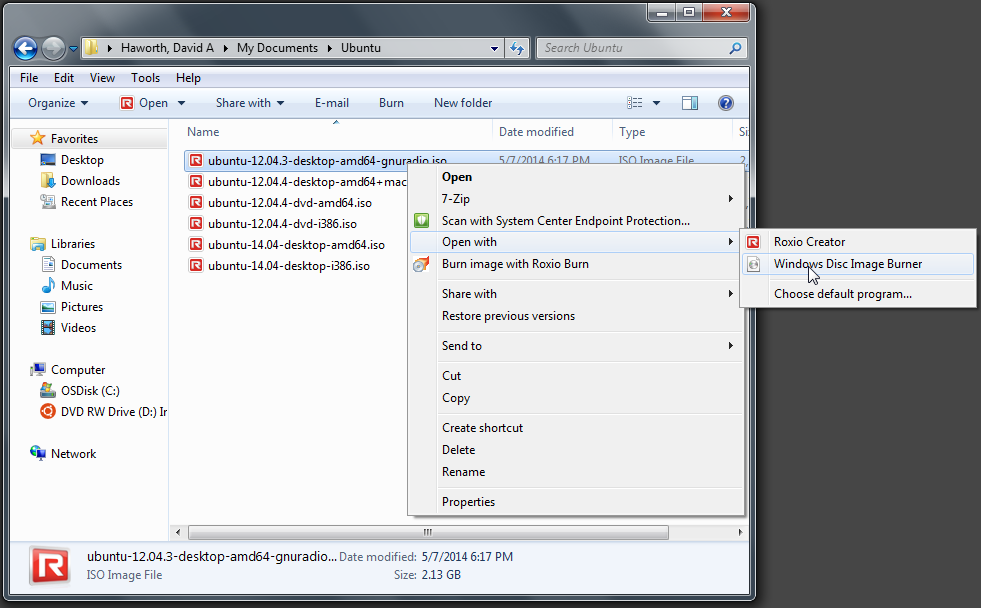
Task: Select the file ubuntu-12.04.4-dvd-i386.iso
Action: coord(282,224)
